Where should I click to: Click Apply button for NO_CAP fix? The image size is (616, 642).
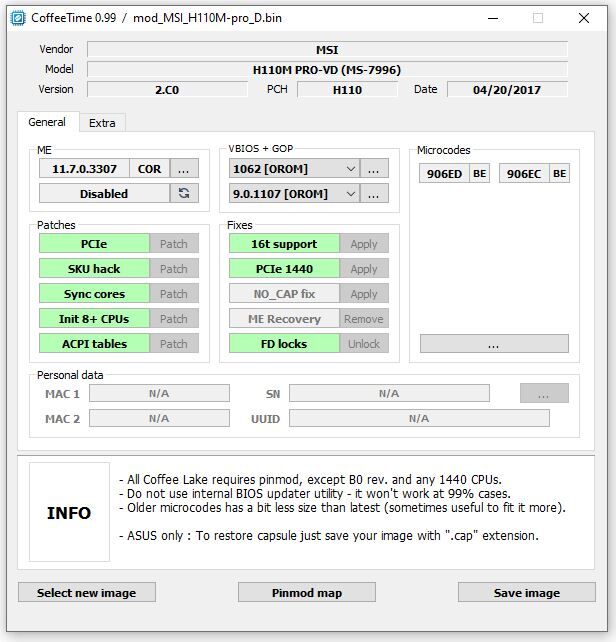click(x=364, y=294)
